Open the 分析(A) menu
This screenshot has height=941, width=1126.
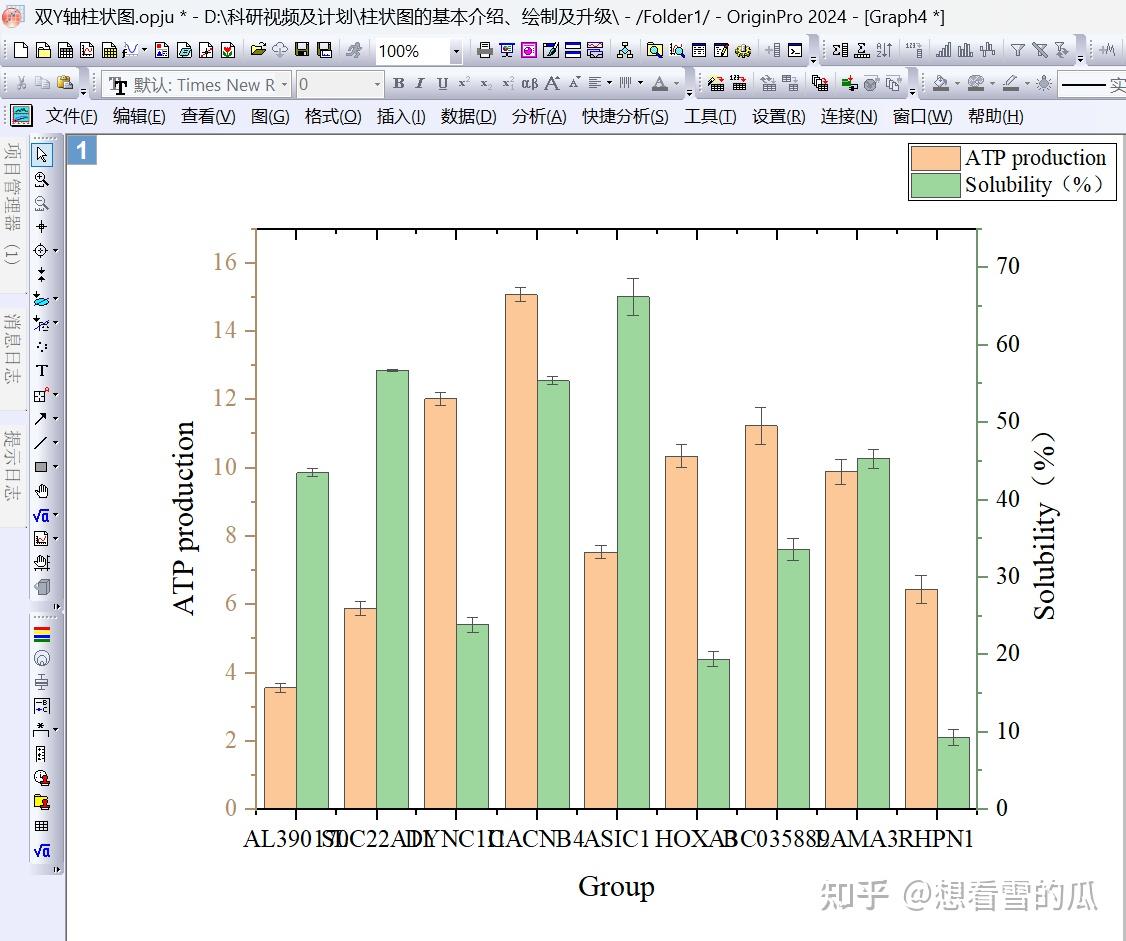(x=539, y=116)
